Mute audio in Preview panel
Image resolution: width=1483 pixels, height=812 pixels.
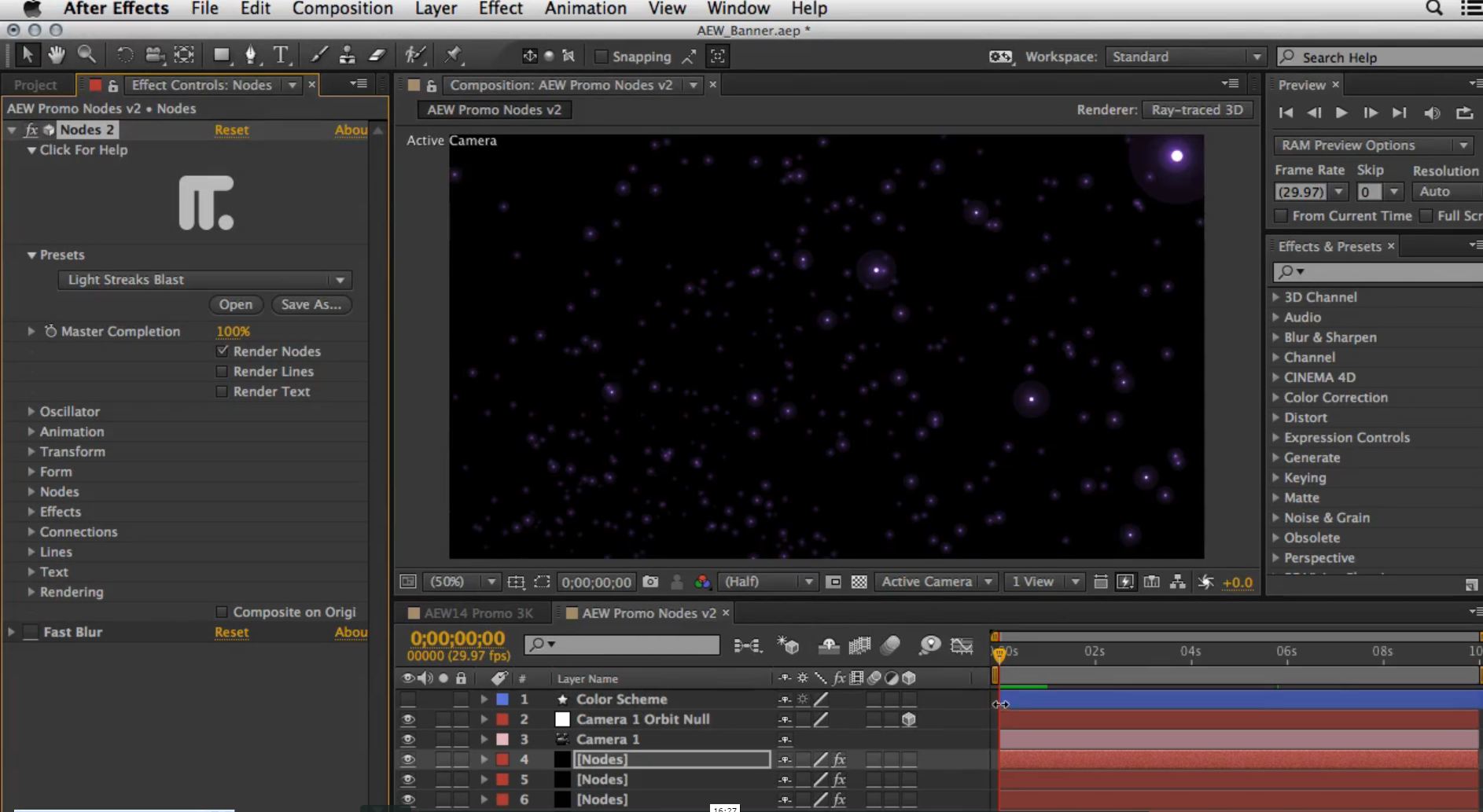[1432, 113]
